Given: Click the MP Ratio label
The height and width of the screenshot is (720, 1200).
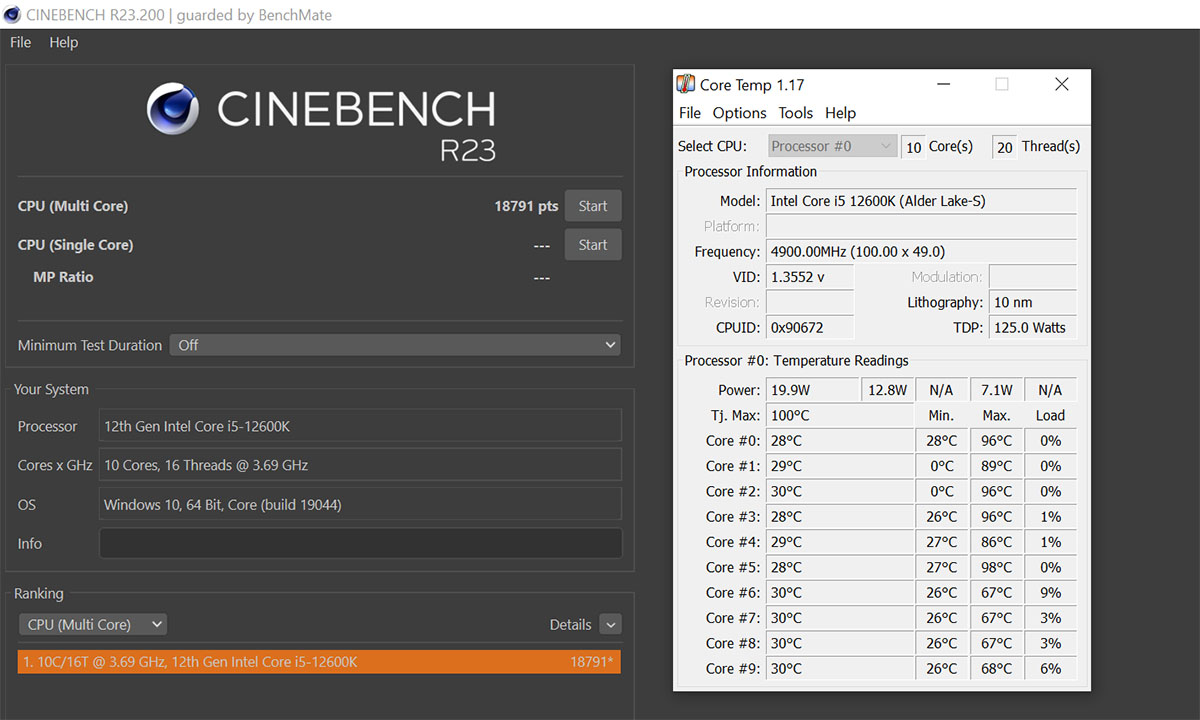Looking at the screenshot, I should pos(63,277).
